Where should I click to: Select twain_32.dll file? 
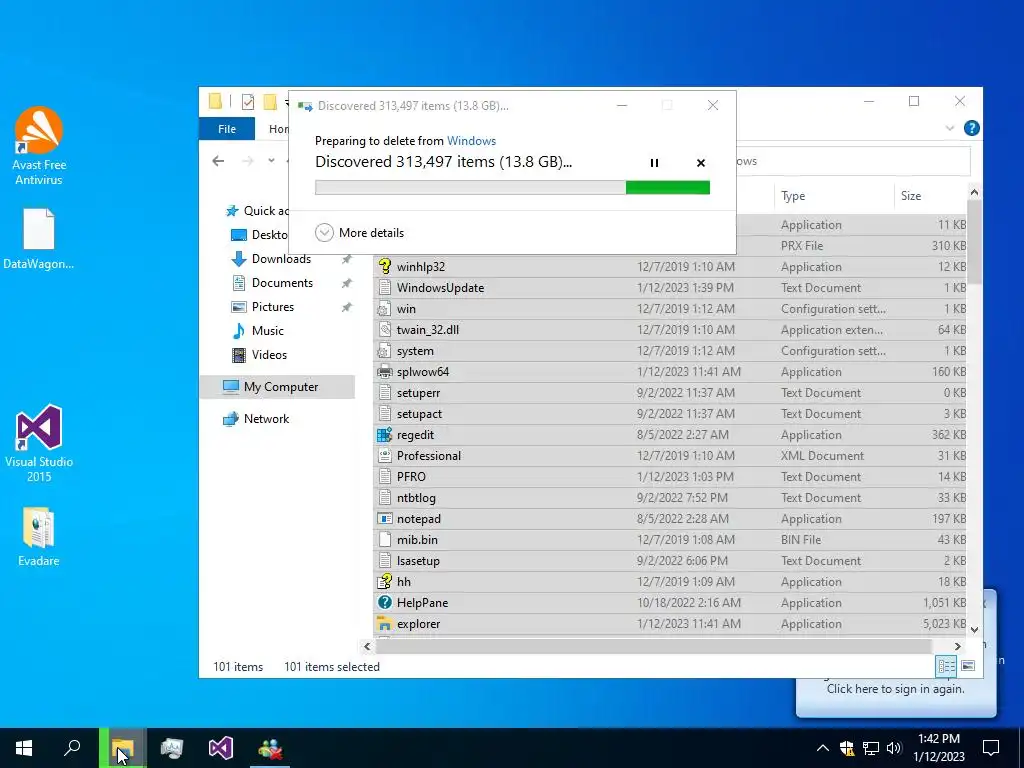tap(428, 330)
